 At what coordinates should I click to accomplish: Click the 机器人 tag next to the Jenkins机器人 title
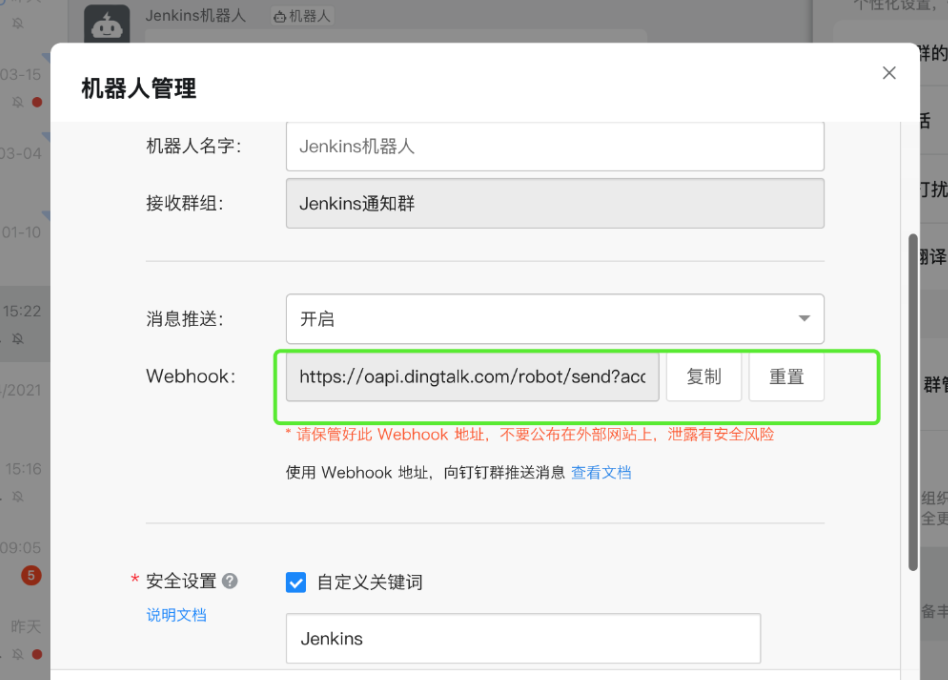pos(302,16)
